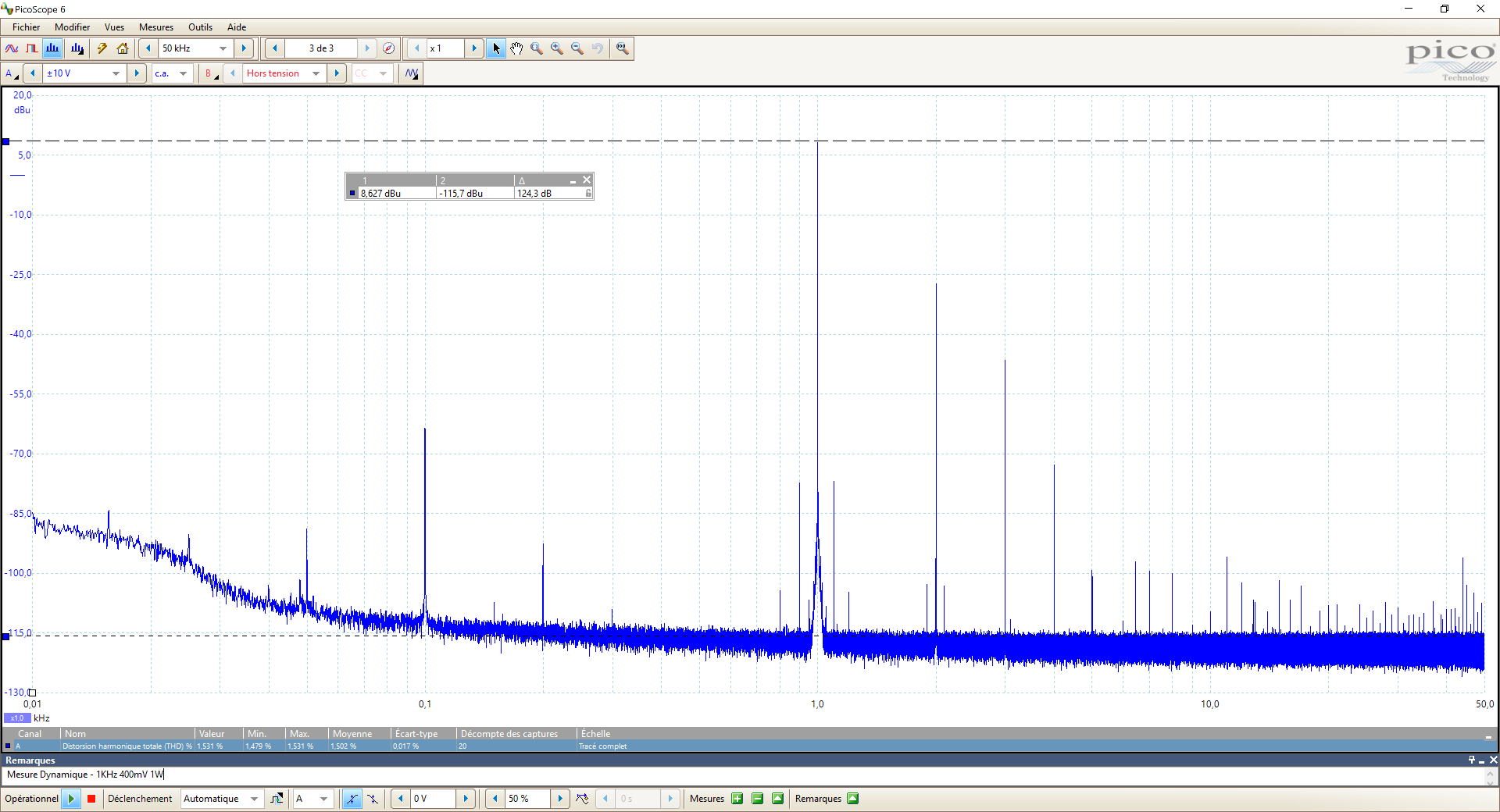Click the undo zoom icon
The height and width of the screenshot is (812, 1500).
tap(598, 48)
